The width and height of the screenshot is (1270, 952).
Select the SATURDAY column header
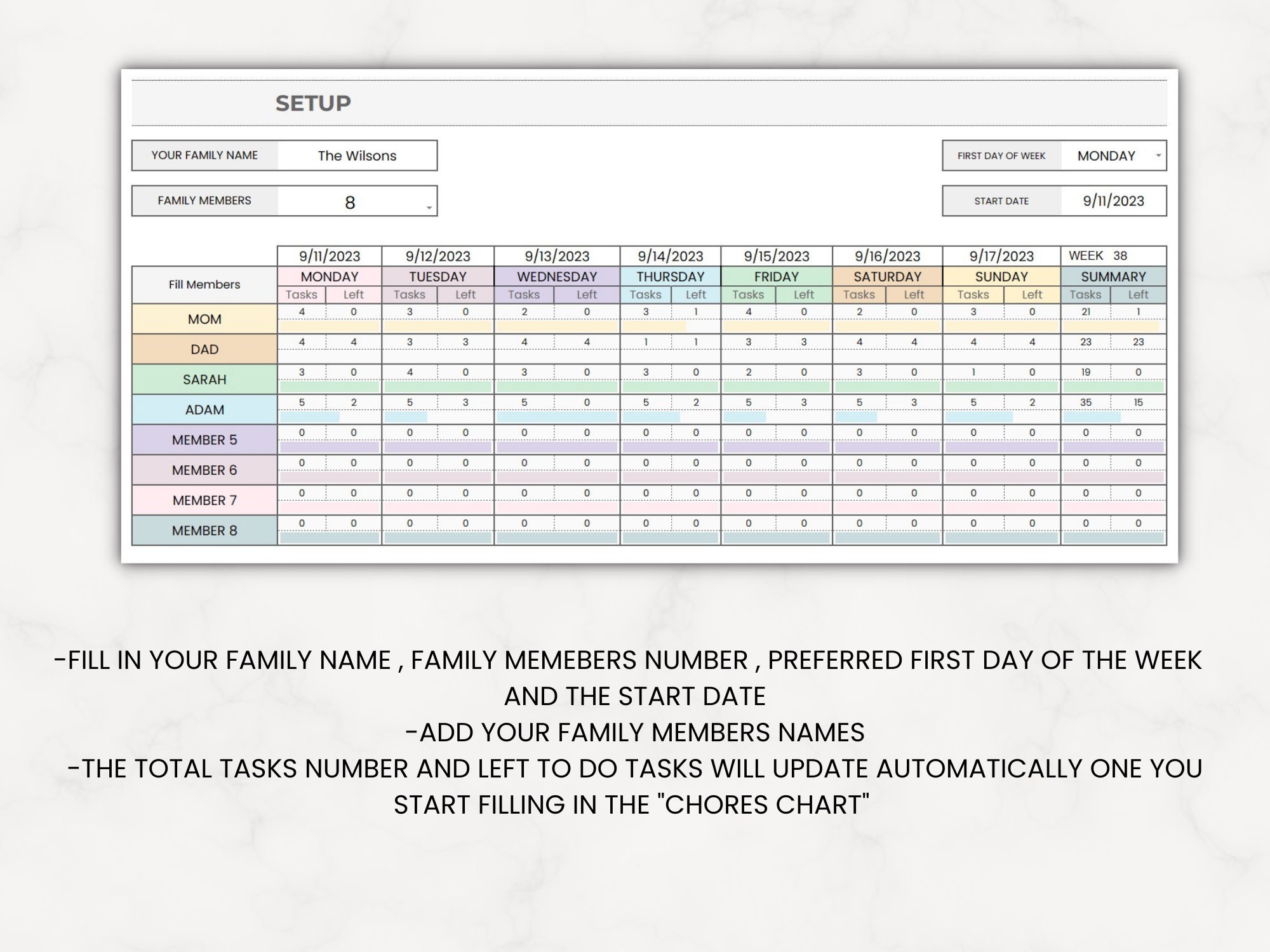pos(888,277)
